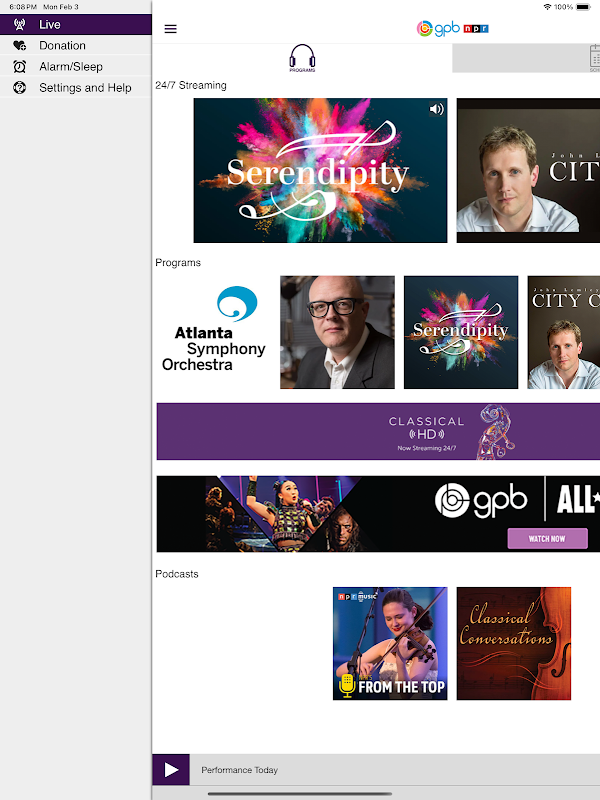Screen dimensions: 600x800
Task: Tap the Performance Today now-playing bar
Action: coord(394,769)
